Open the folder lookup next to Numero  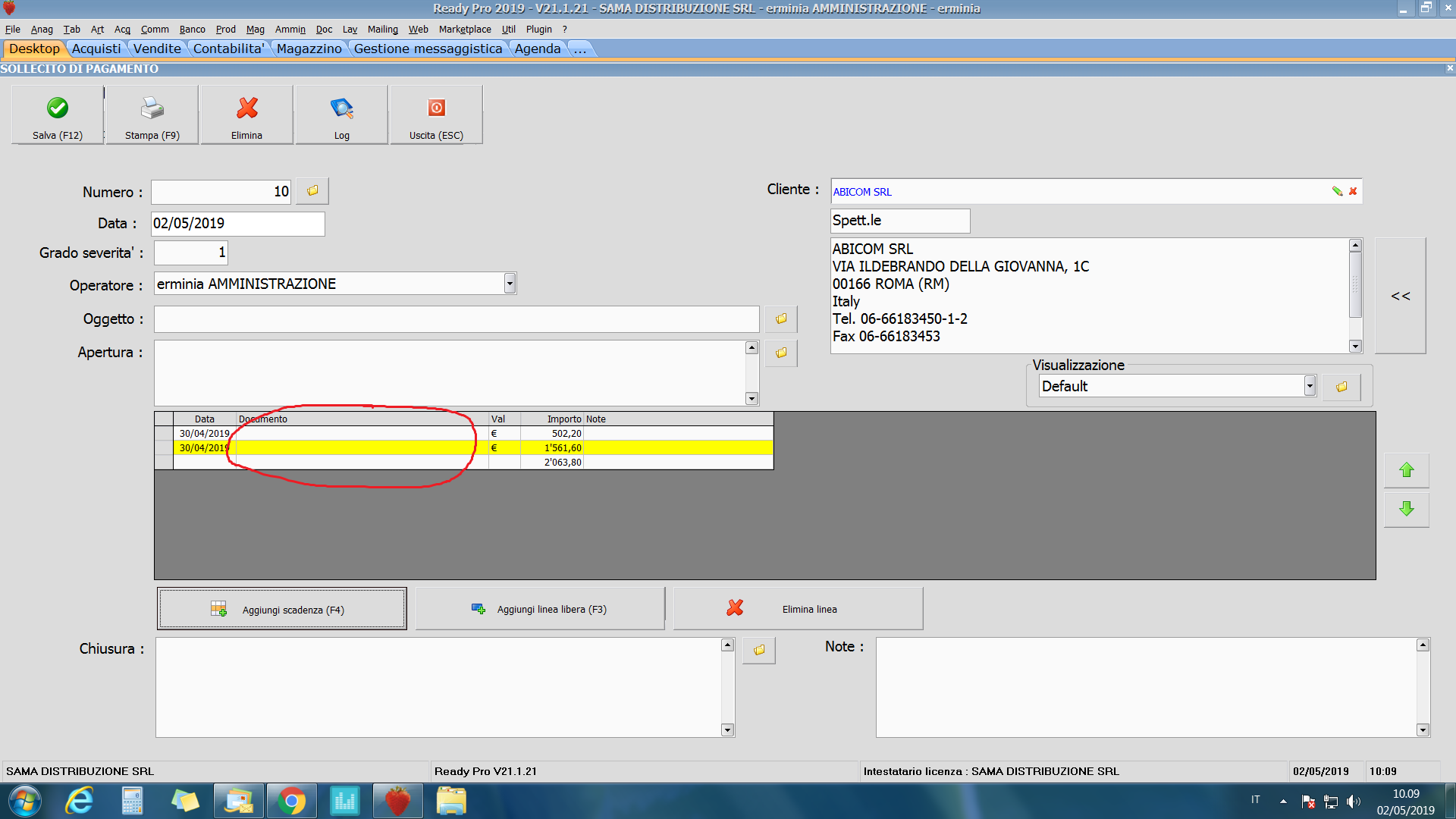click(x=312, y=191)
